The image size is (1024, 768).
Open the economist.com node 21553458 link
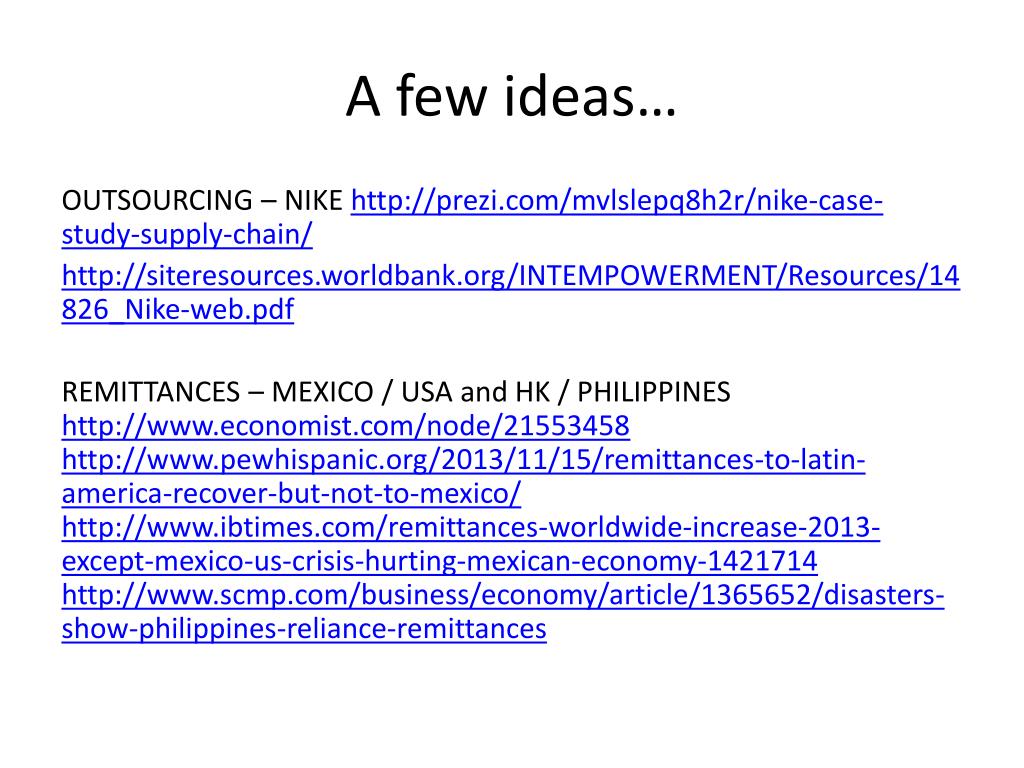tap(345, 426)
